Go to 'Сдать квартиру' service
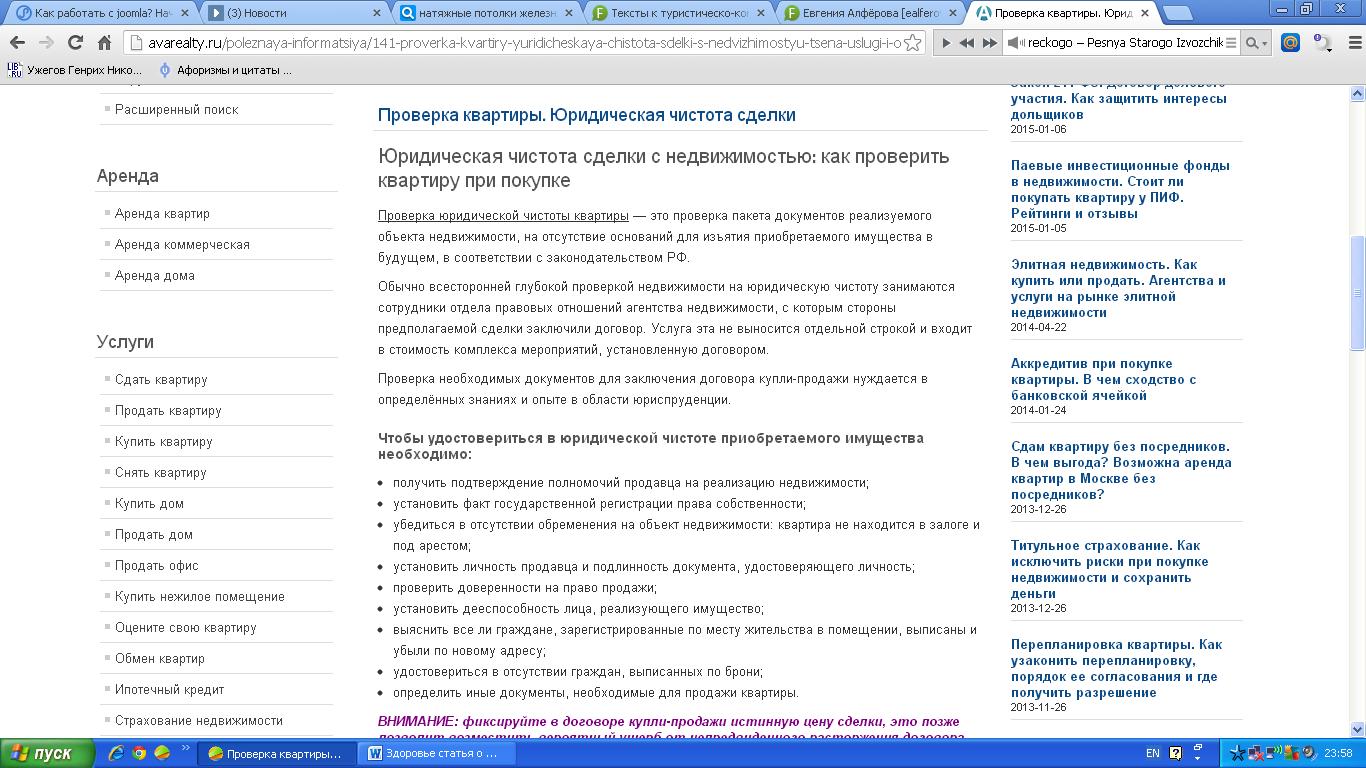The height and width of the screenshot is (768, 1366). click(x=161, y=379)
